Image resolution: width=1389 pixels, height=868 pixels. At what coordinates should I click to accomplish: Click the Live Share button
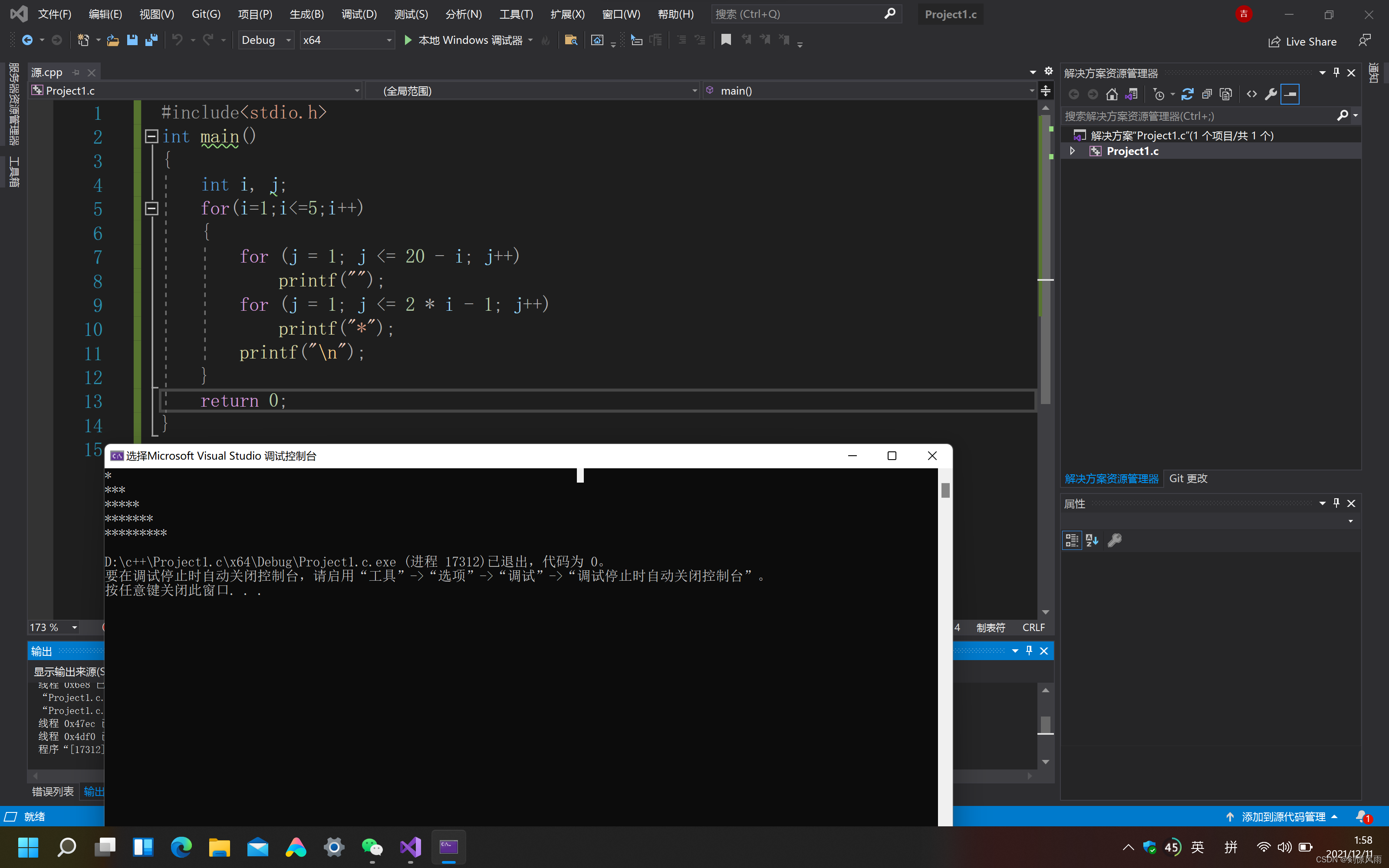pyautogui.click(x=1302, y=42)
